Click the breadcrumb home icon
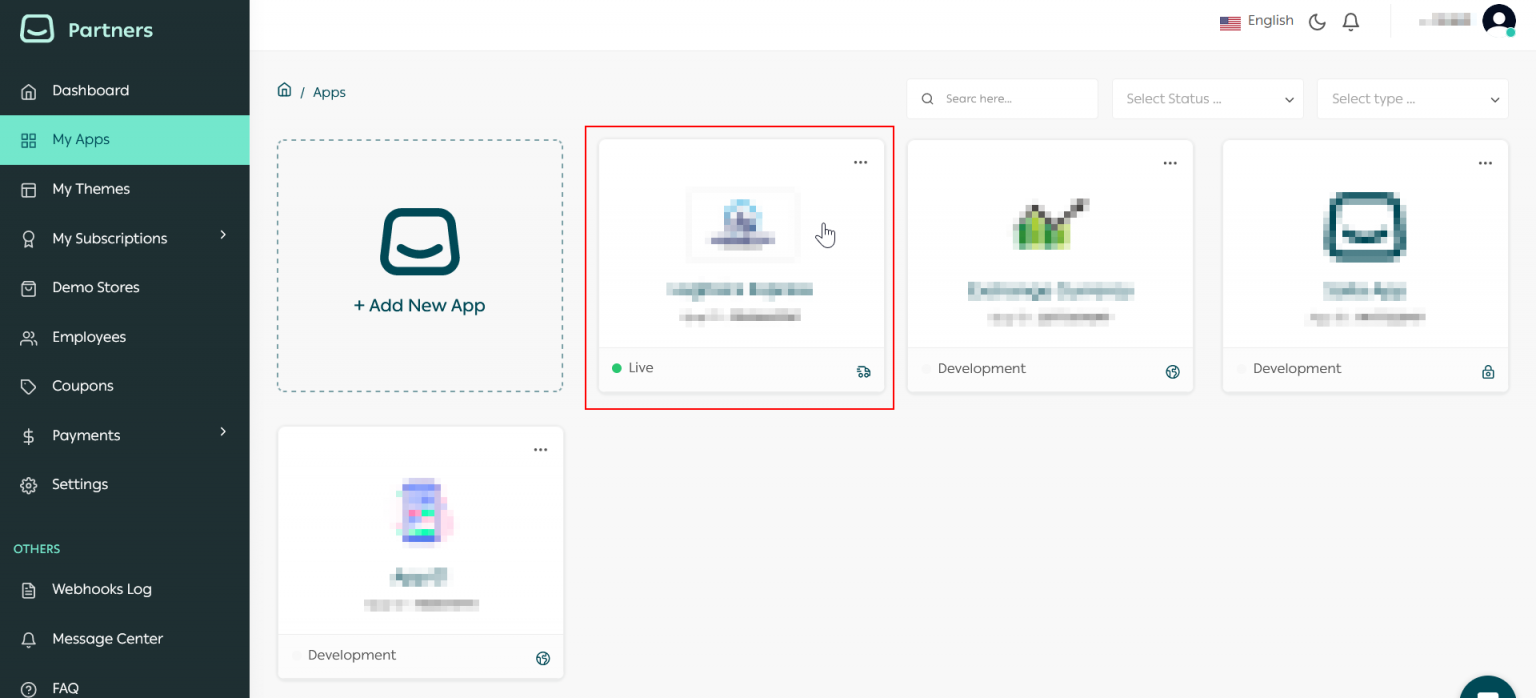The height and width of the screenshot is (698, 1536). coord(285,90)
